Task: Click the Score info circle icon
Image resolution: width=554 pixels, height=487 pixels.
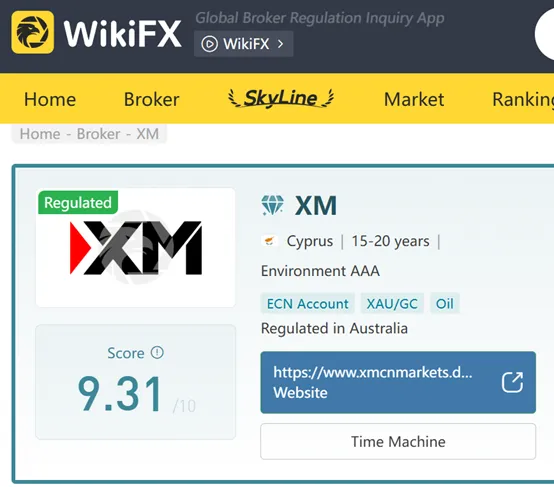Action: 157,352
